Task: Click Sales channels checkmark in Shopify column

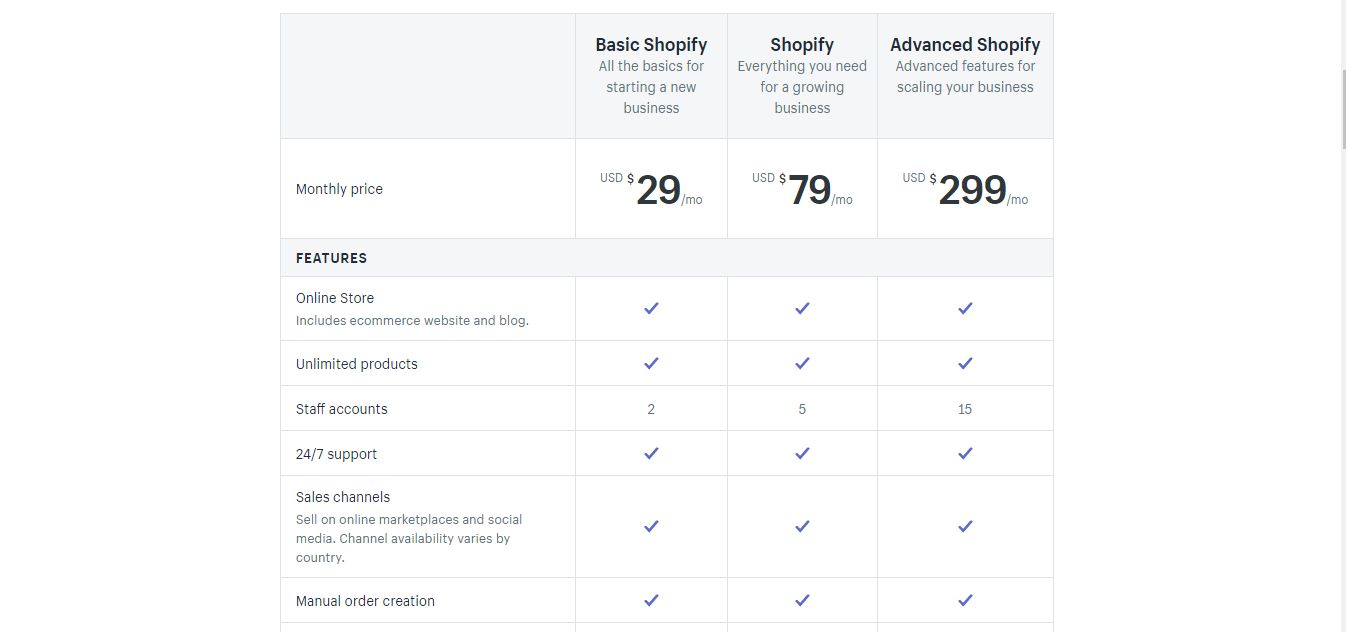Action: pyautogui.click(x=802, y=526)
